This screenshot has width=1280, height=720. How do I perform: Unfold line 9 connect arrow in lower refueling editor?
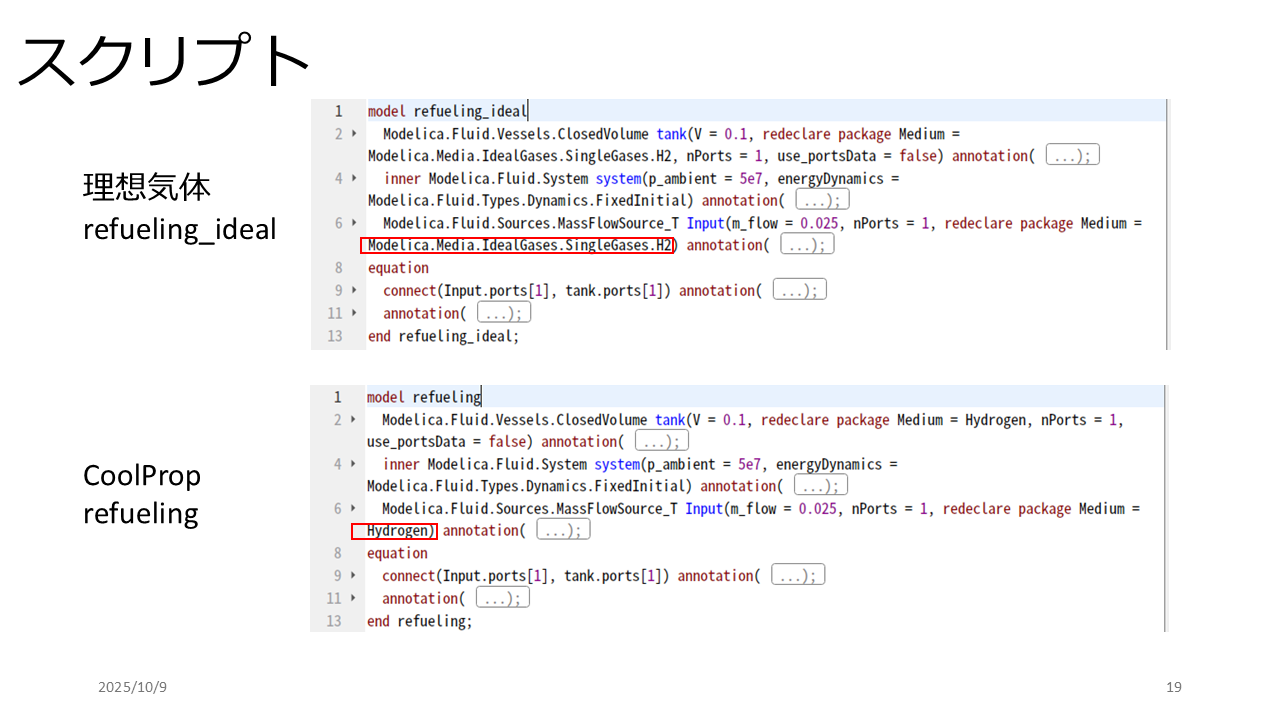tap(353, 575)
